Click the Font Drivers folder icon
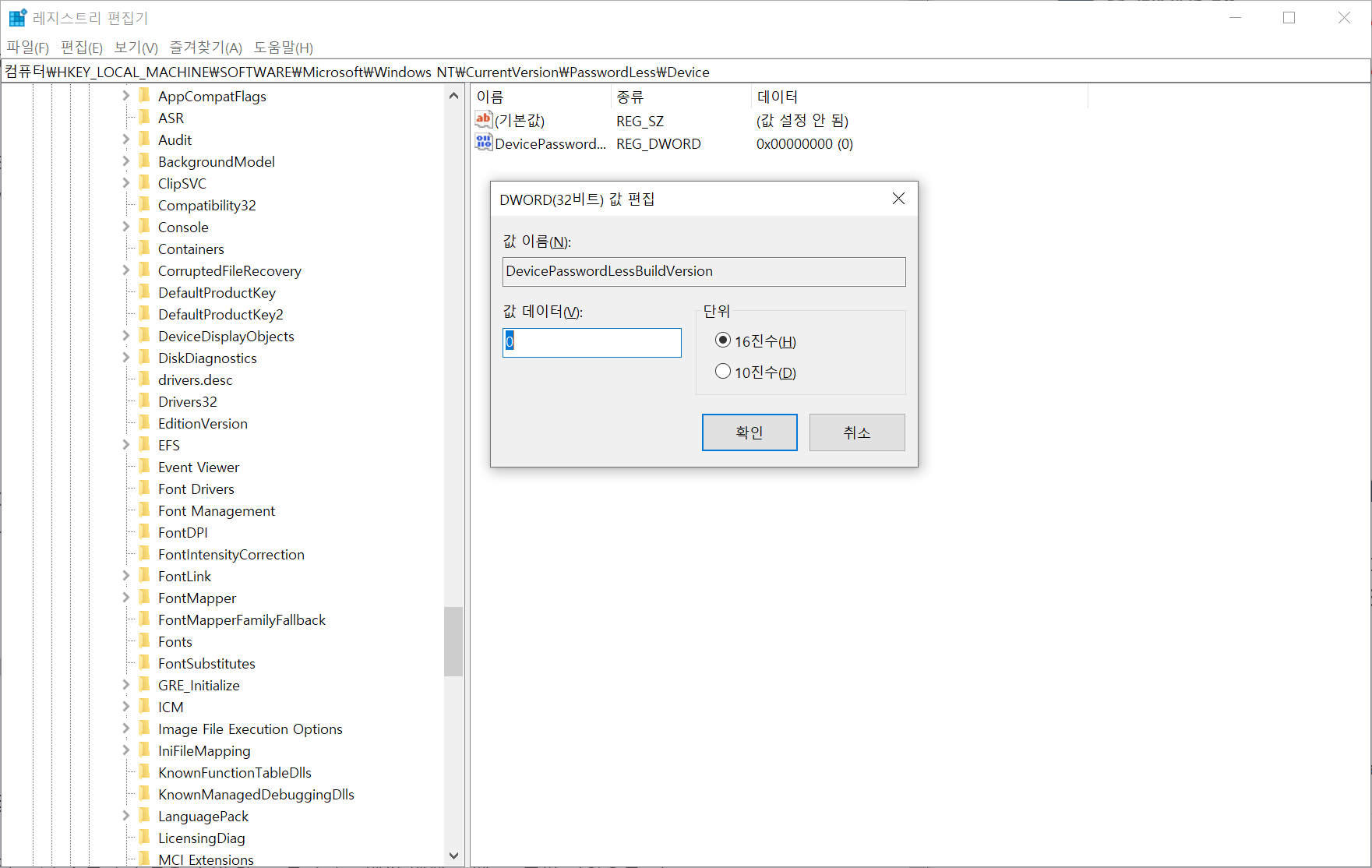The height and width of the screenshot is (868, 1372). 144,489
